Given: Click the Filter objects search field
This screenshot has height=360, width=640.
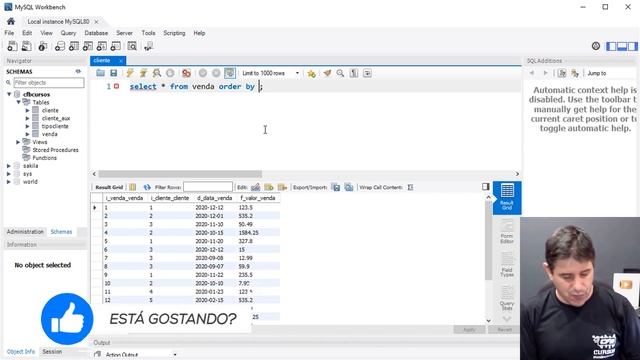Looking at the screenshot, I should point(49,82).
